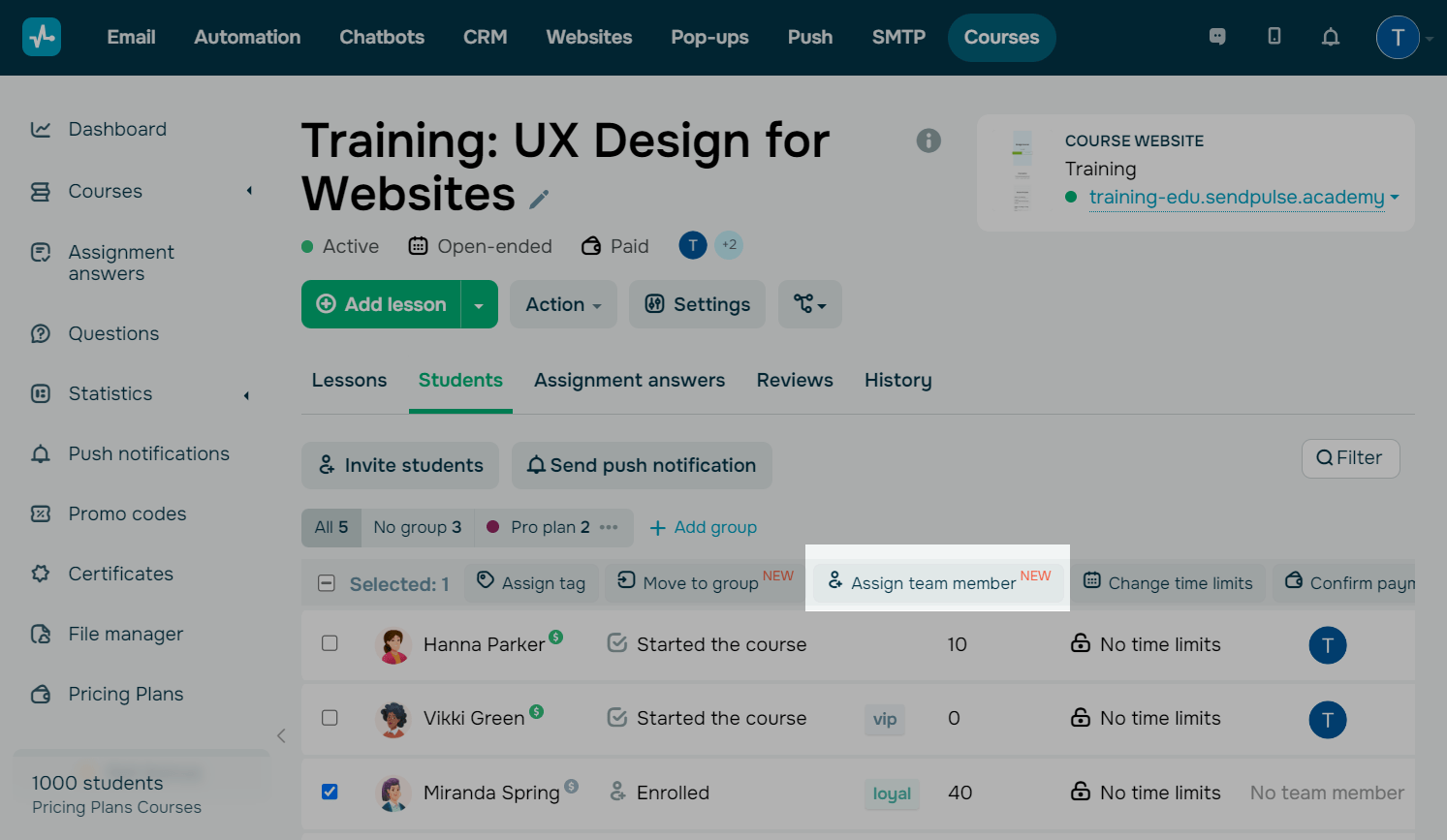Click the chat support icon in header
Screen dimensions: 1447x840
1217,37
